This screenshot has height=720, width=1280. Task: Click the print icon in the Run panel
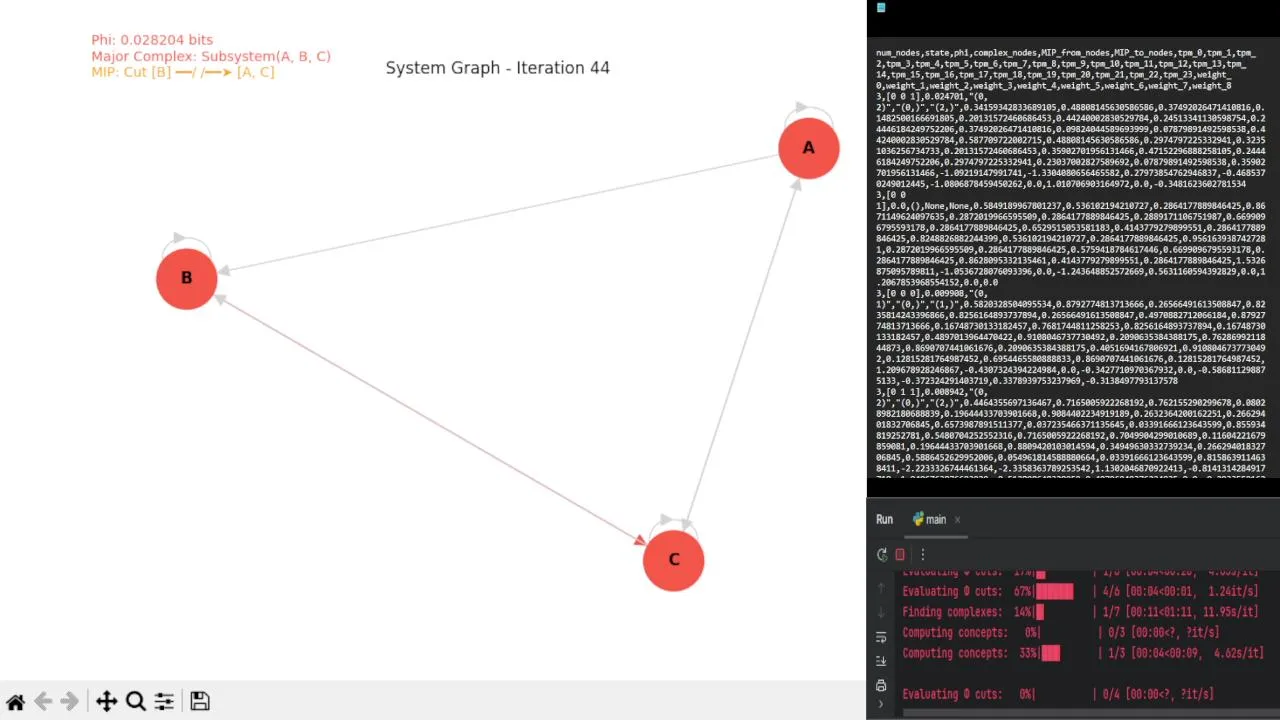click(x=881, y=685)
